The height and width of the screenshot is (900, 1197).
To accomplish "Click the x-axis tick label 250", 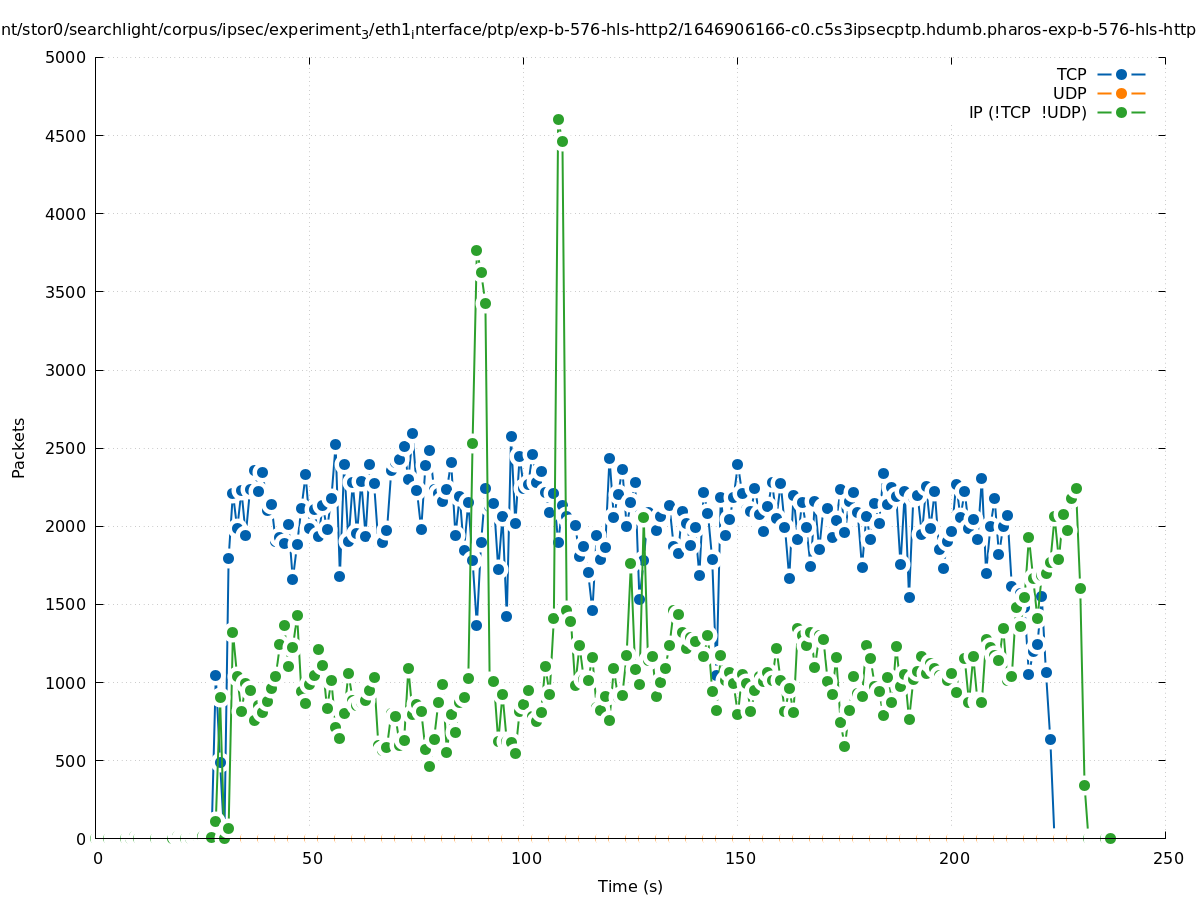I will pyautogui.click(x=1167, y=858).
